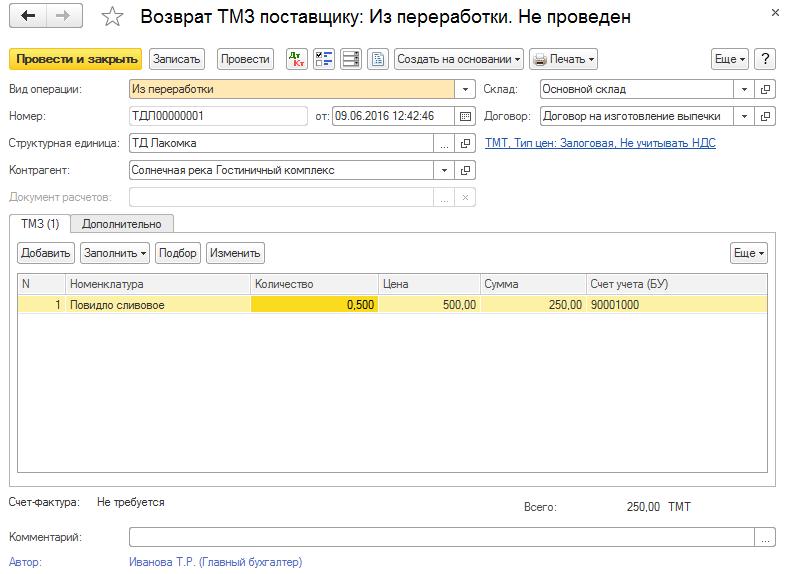Click the Провести button
This screenshot has height=574, width=792.
pos(245,59)
